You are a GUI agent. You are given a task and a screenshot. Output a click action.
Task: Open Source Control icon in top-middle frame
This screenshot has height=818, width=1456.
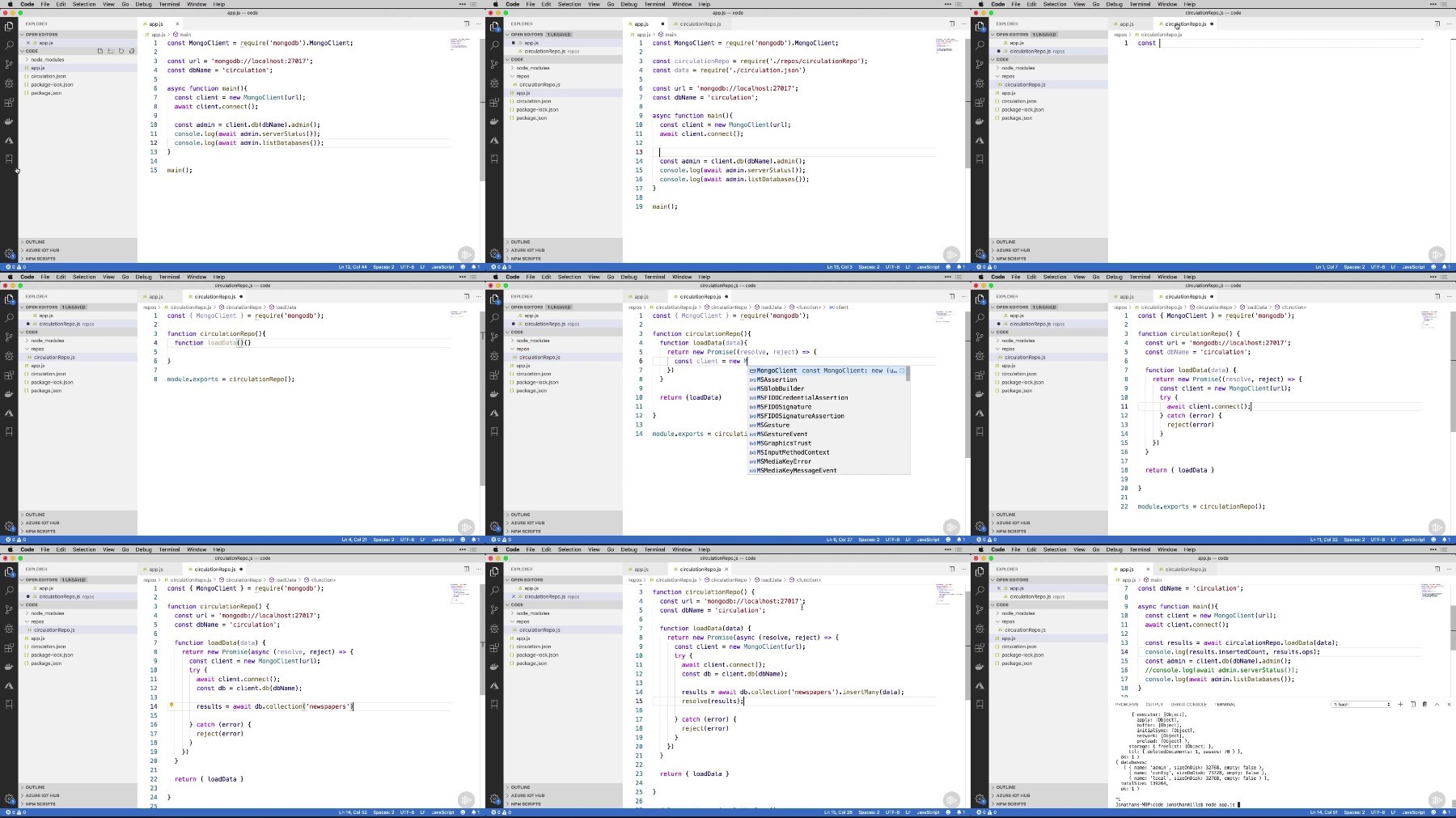pos(494,64)
